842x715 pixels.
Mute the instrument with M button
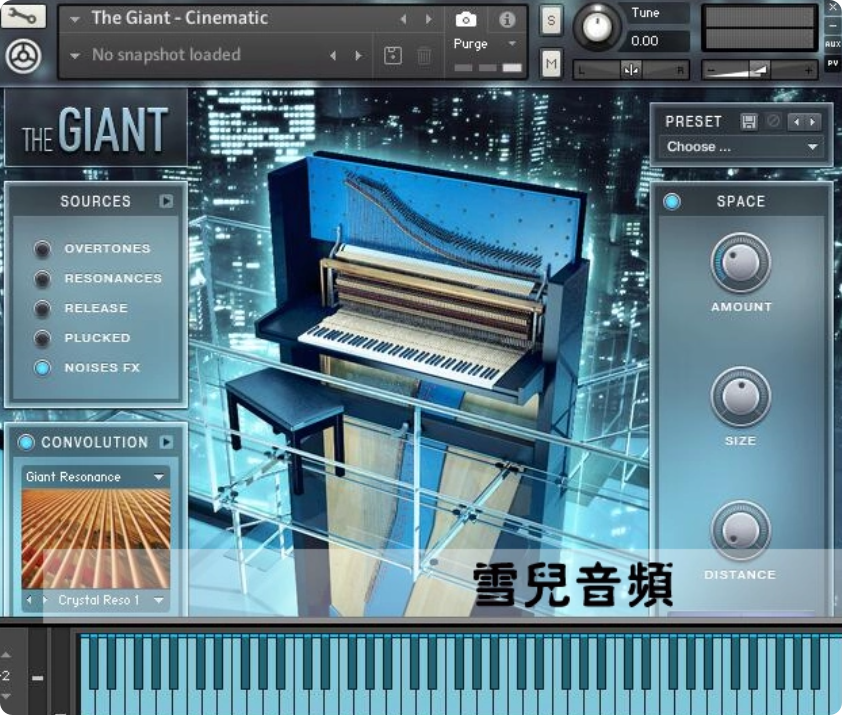click(551, 64)
